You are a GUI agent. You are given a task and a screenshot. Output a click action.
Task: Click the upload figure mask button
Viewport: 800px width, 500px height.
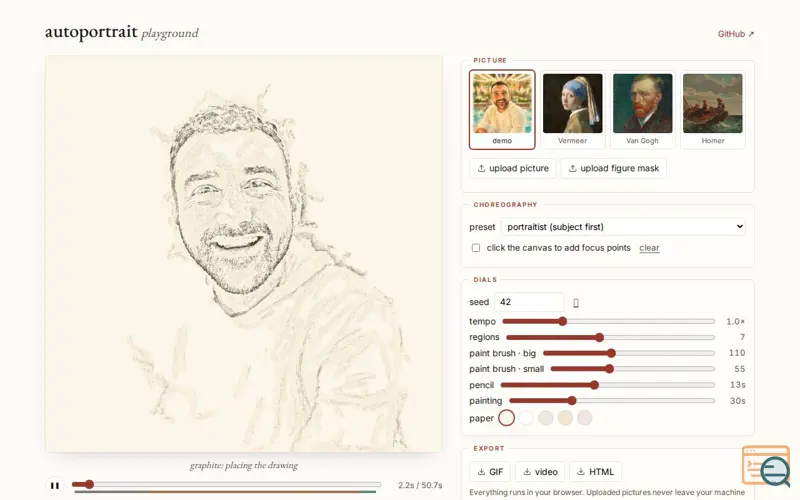(x=614, y=168)
